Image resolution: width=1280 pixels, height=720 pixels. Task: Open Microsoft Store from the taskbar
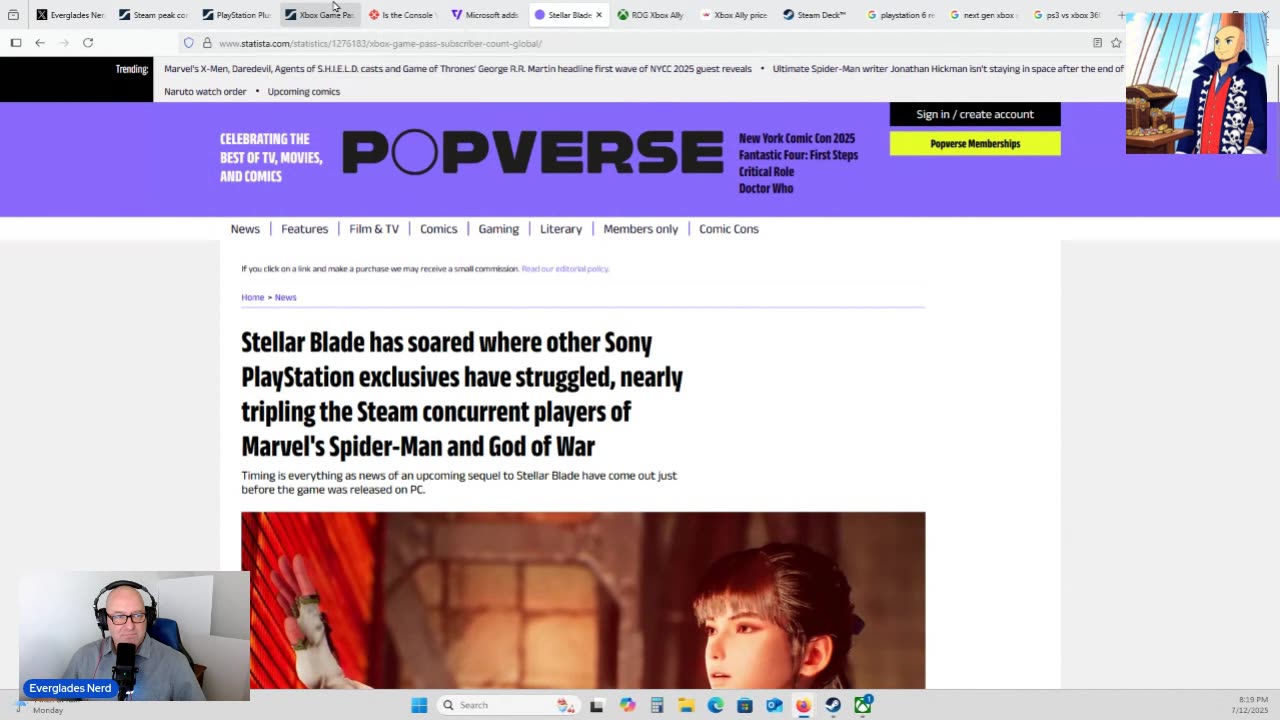click(745, 705)
